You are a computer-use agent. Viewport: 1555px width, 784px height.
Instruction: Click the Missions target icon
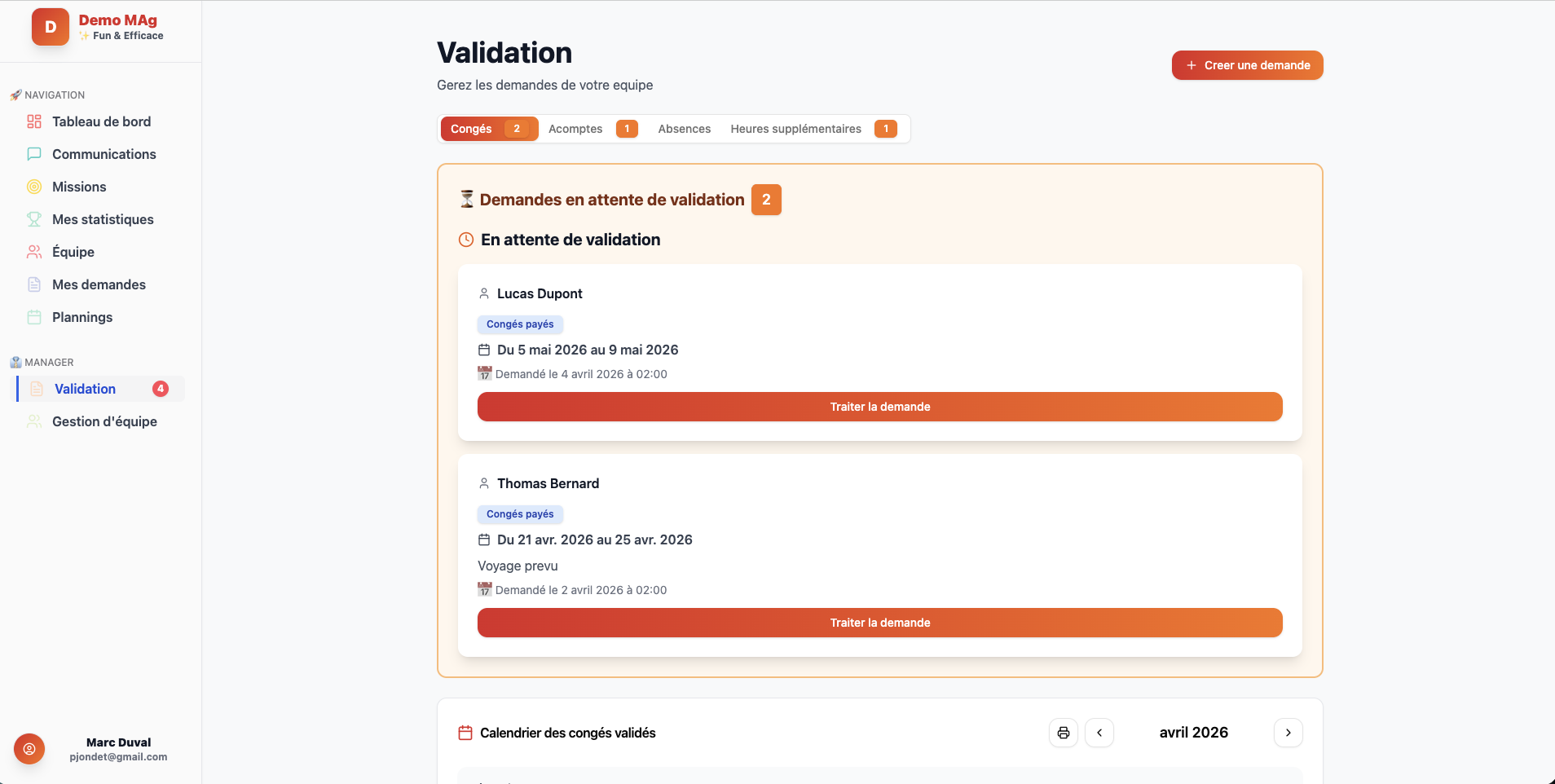(34, 187)
